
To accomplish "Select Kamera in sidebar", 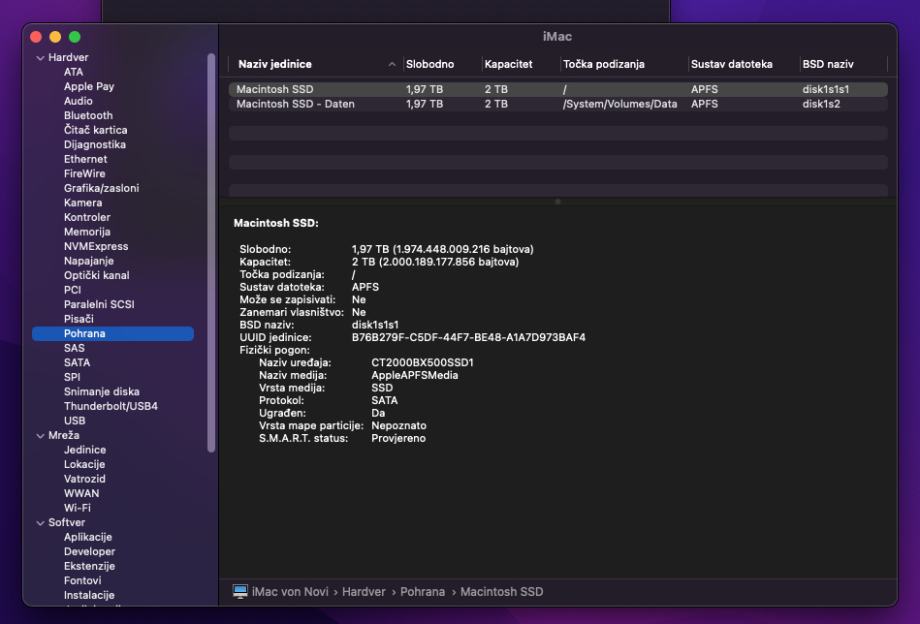I will point(83,203).
